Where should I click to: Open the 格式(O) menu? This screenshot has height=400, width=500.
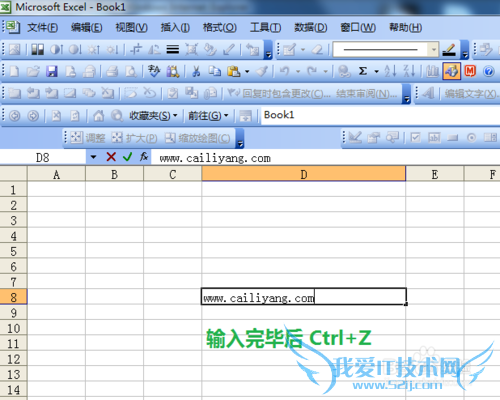pyautogui.click(x=220, y=27)
